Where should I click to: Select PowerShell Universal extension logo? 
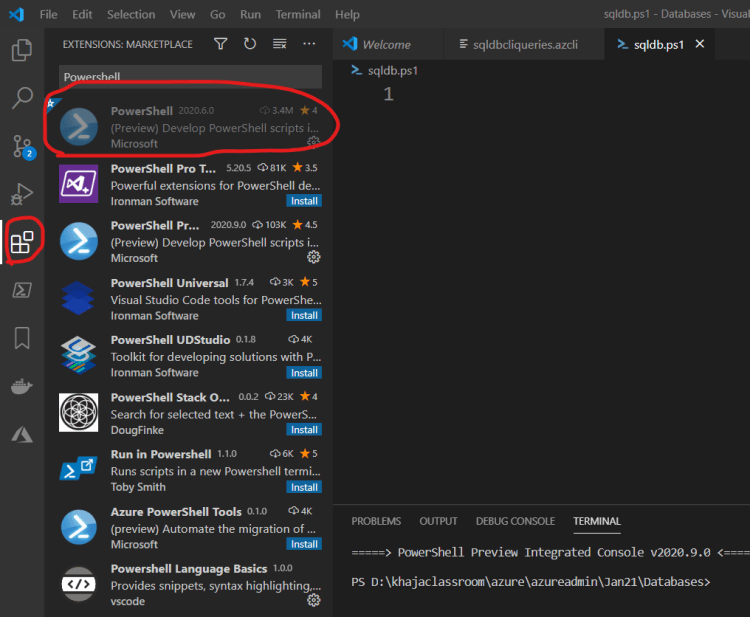click(78, 298)
